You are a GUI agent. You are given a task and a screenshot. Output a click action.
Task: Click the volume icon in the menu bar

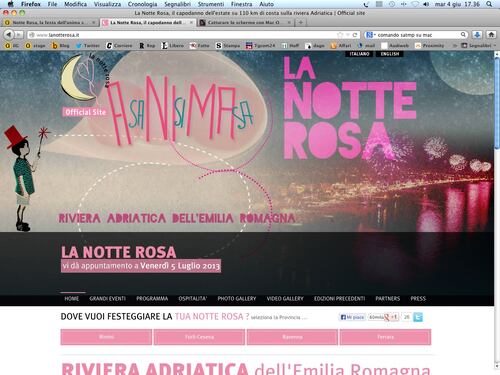[x=426, y=4]
